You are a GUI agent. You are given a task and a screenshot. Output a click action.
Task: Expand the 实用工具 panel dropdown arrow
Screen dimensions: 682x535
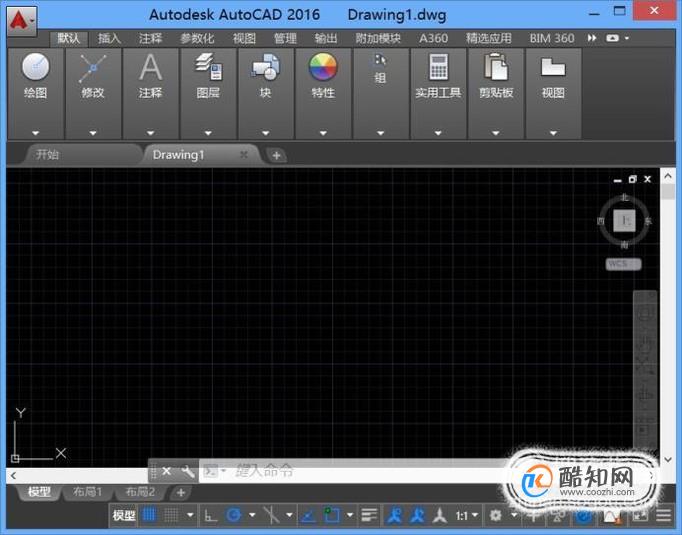438,133
